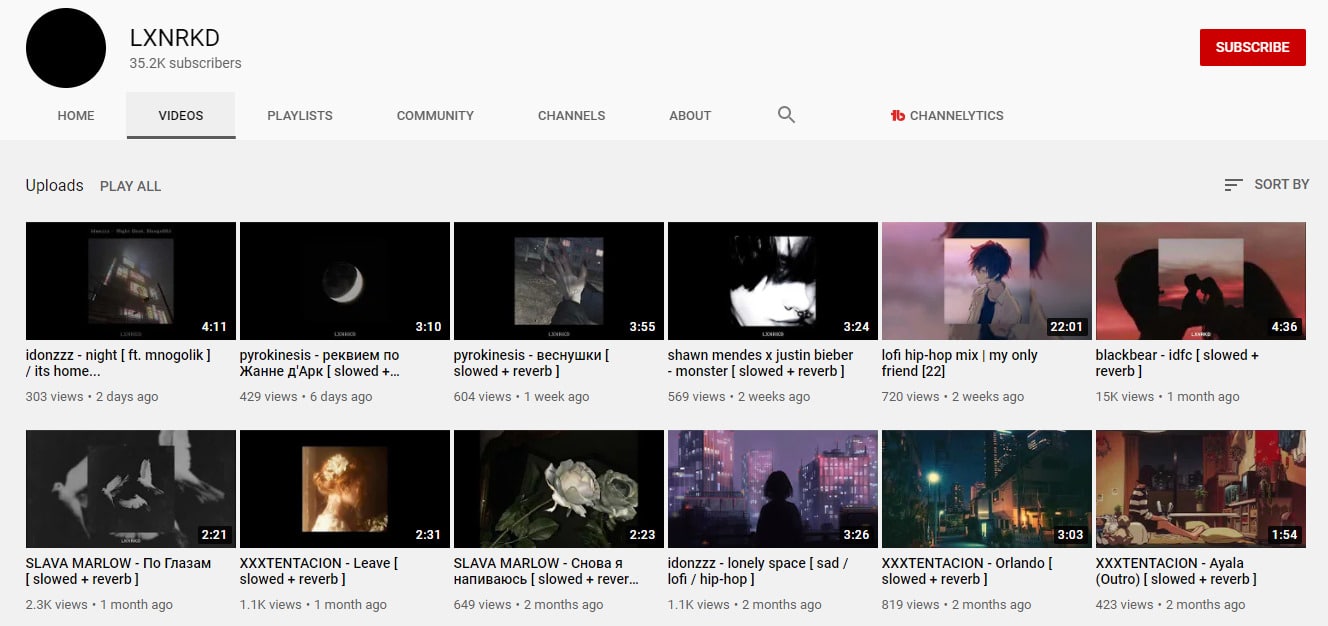Click the 35.2K subscribers text
The image size is (1328, 626).
185,63
